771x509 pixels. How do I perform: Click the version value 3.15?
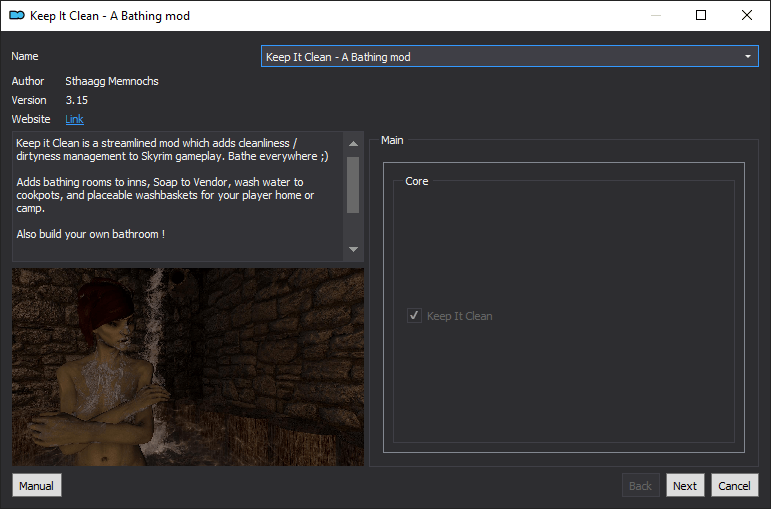[x=77, y=100]
